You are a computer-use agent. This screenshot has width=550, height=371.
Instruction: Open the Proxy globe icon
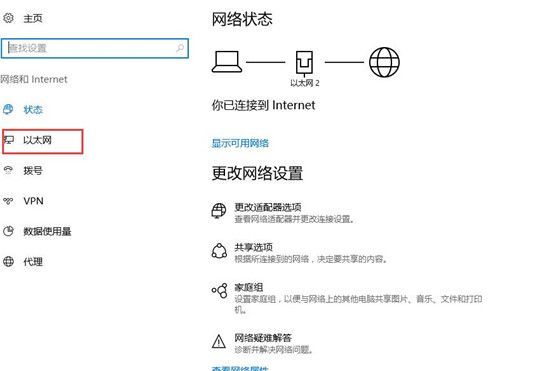tap(8, 262)
